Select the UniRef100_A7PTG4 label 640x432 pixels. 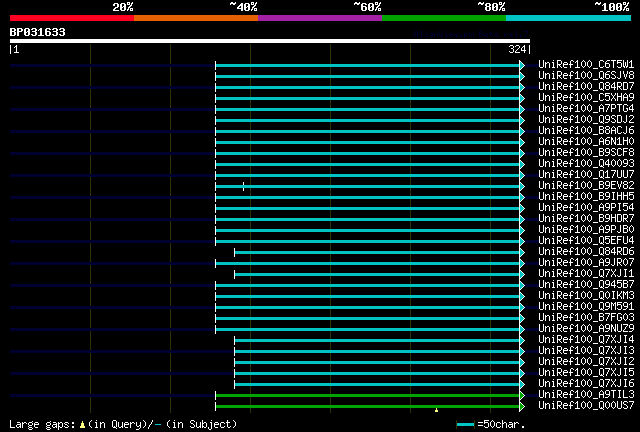586,108
